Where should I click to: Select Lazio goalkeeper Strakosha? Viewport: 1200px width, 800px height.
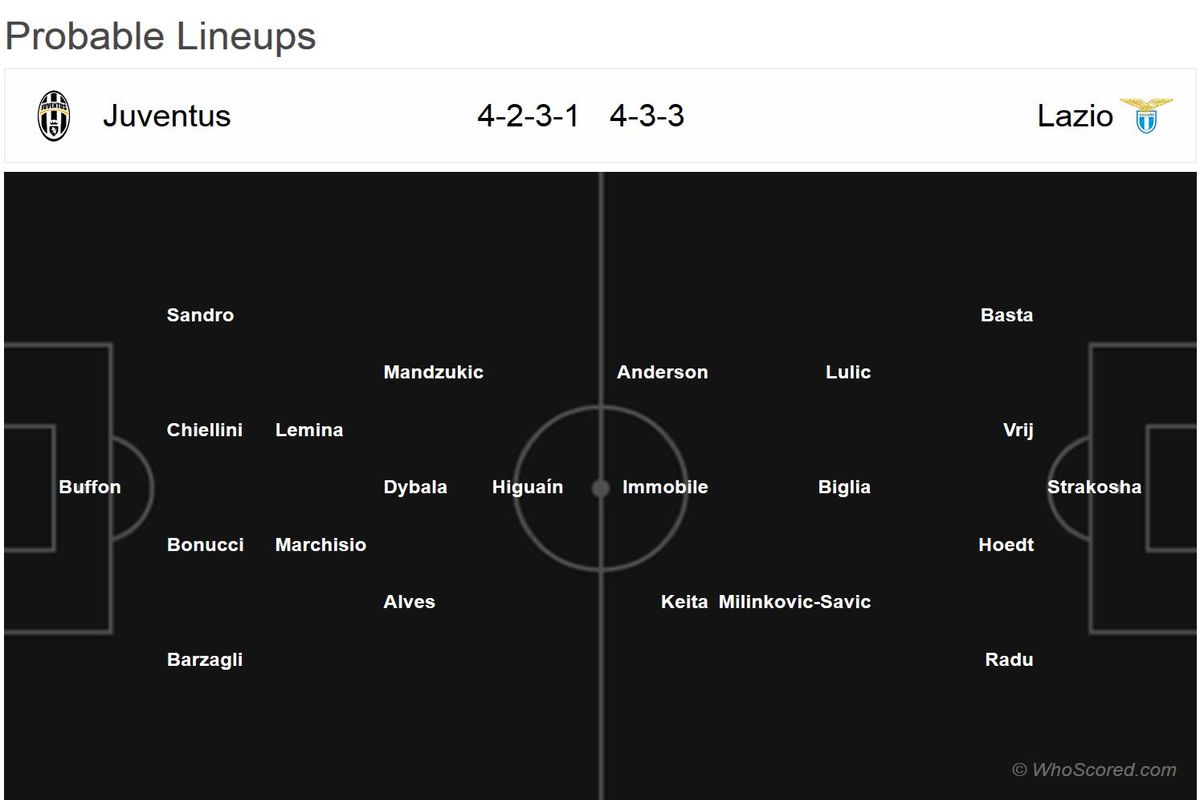pyautogui.click(x=1094, y=487)
